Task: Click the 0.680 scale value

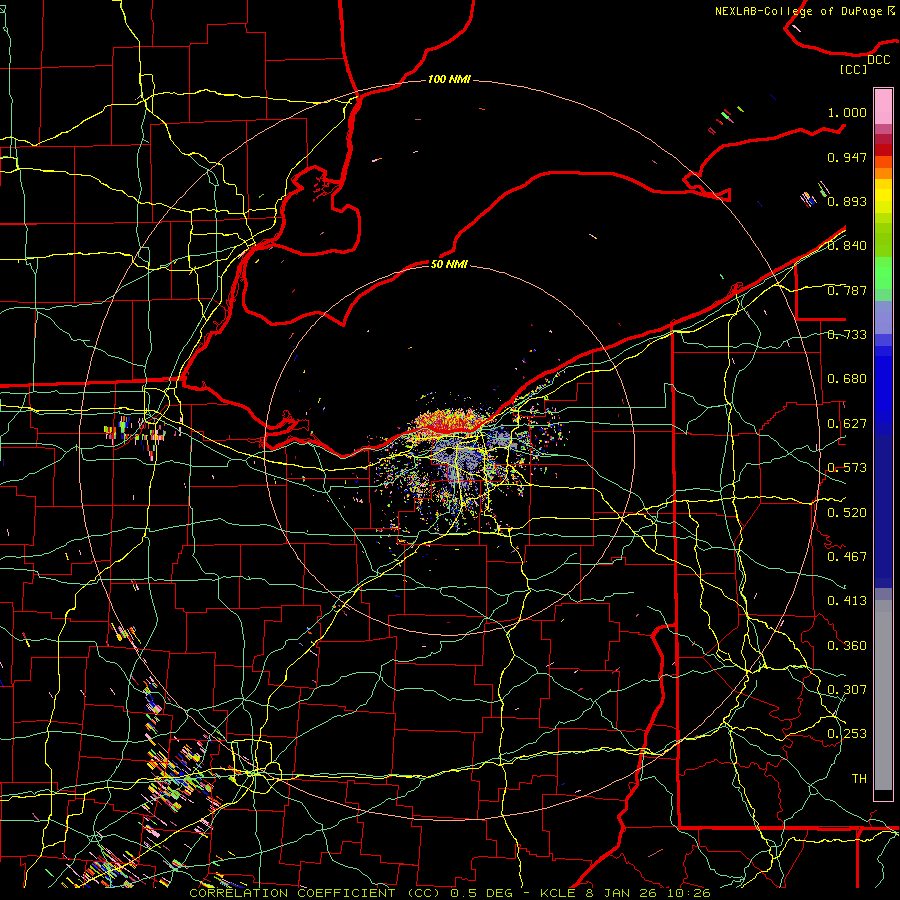Action: pyautogui.click(x=847, y=379)
